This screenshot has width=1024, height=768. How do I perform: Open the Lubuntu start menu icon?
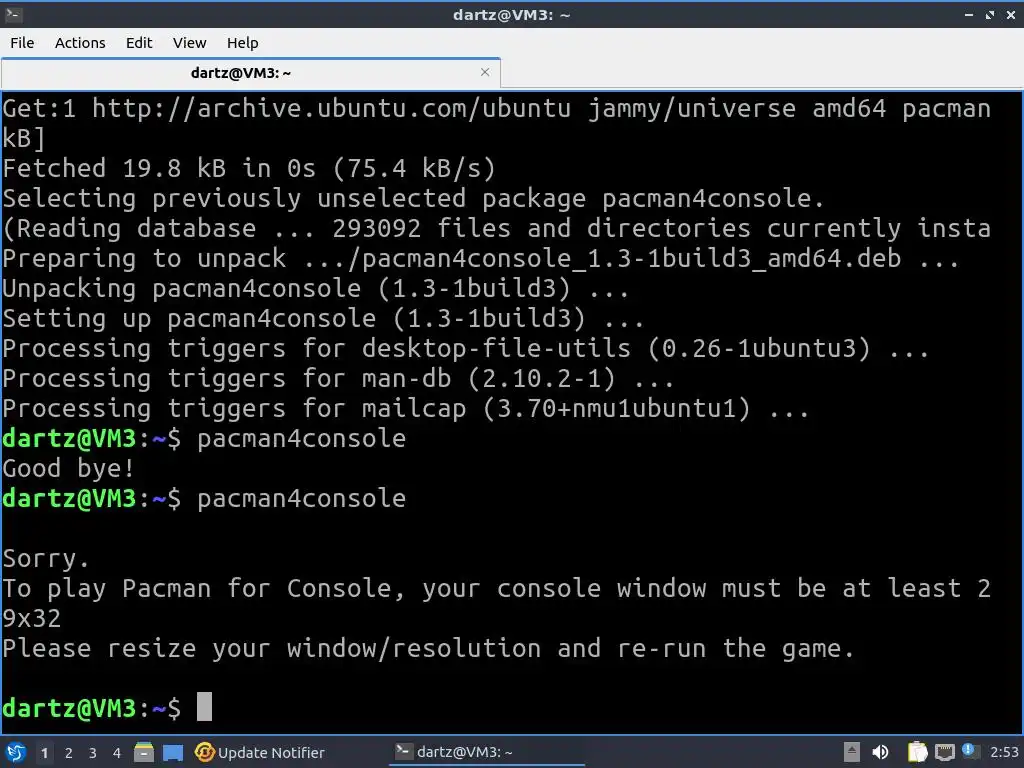pos(16,752)
